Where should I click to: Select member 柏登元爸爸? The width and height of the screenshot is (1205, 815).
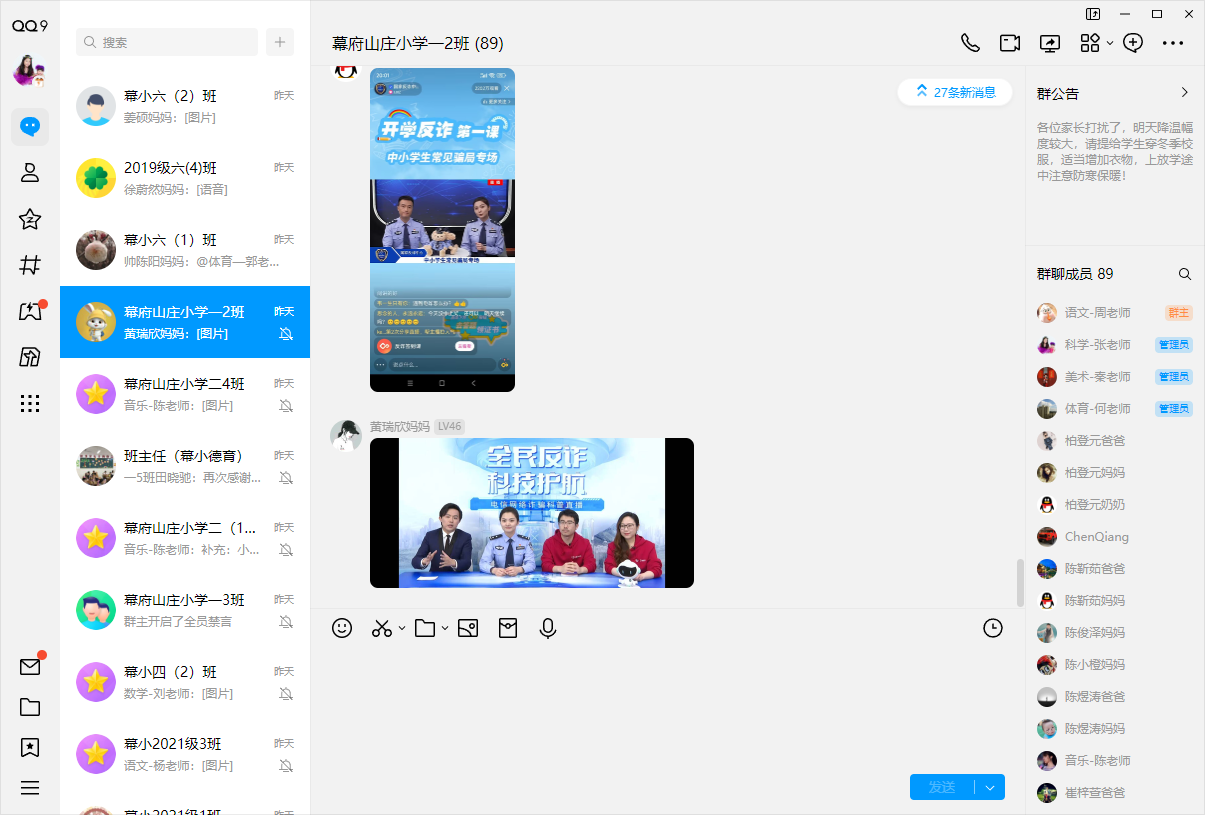pyautogui.click(x=1115, y=441)
